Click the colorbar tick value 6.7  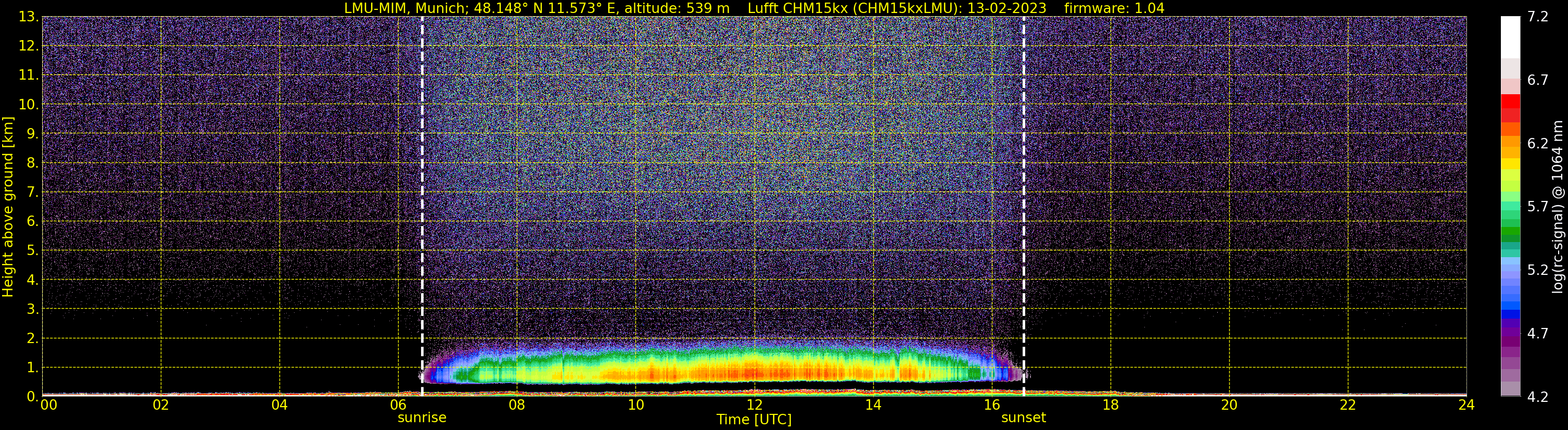[1538, 80]
